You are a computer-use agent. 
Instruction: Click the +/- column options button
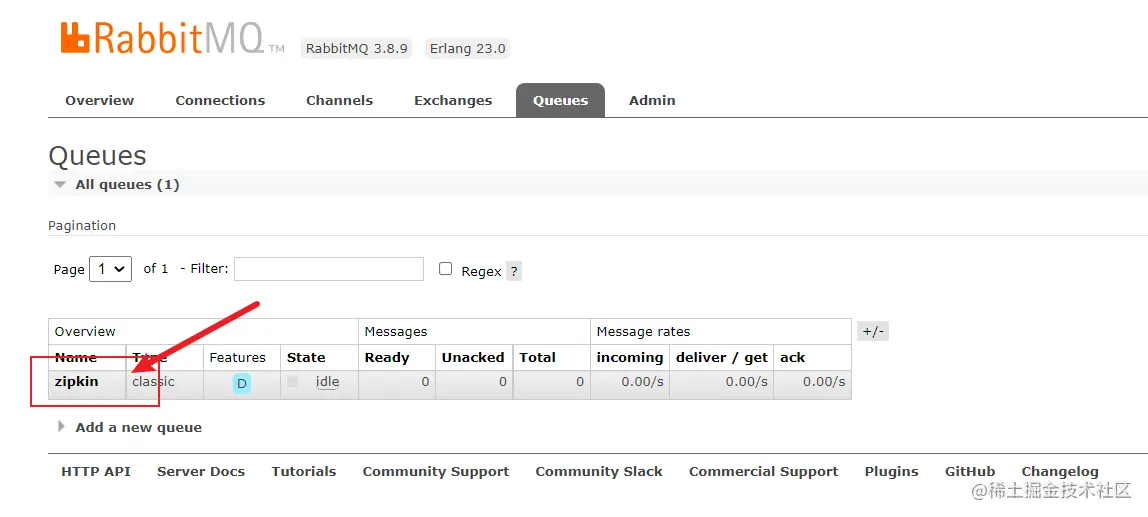tap(873, 332)
